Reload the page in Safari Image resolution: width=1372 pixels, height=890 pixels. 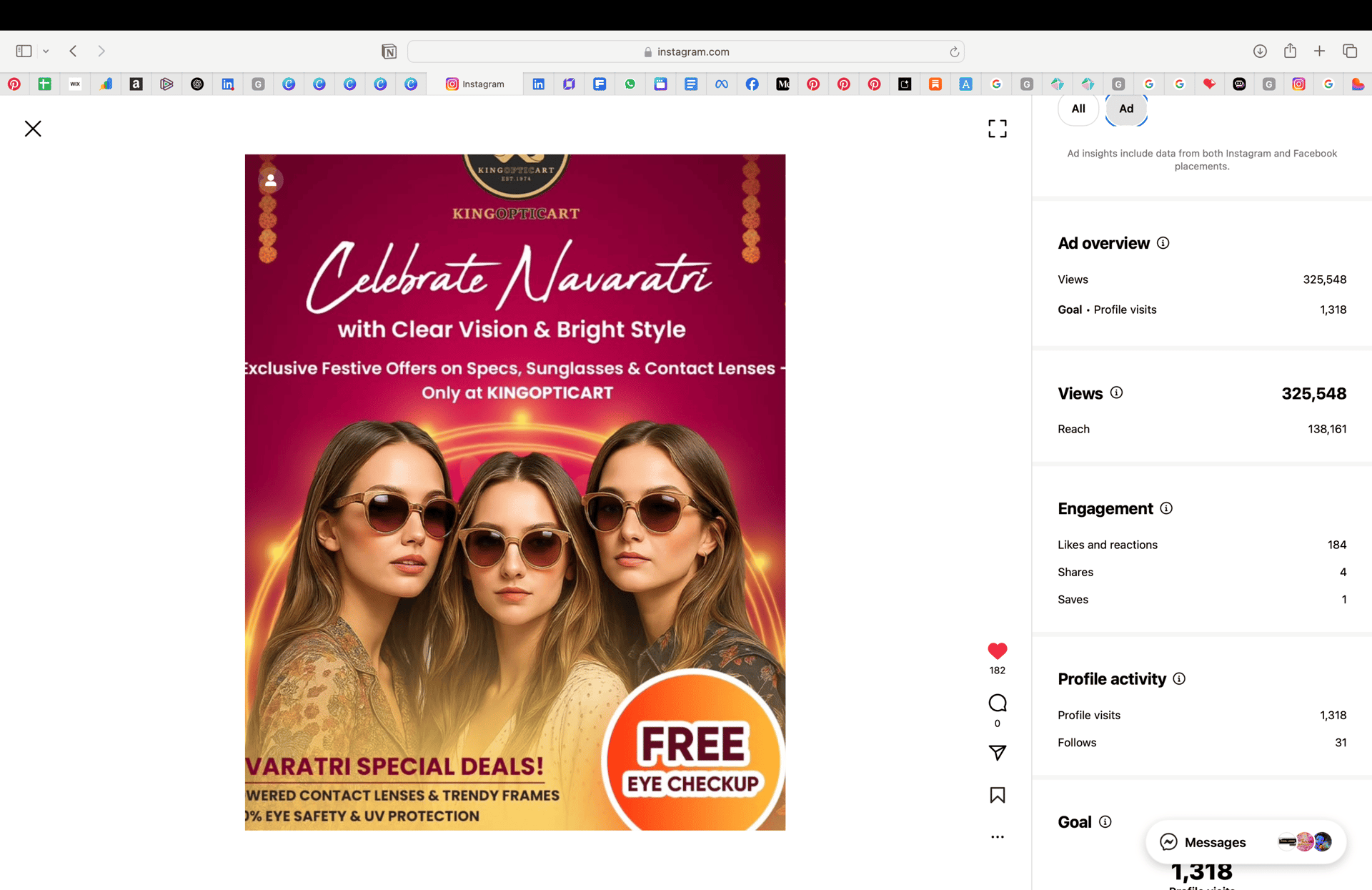click(x=954, y=51)
